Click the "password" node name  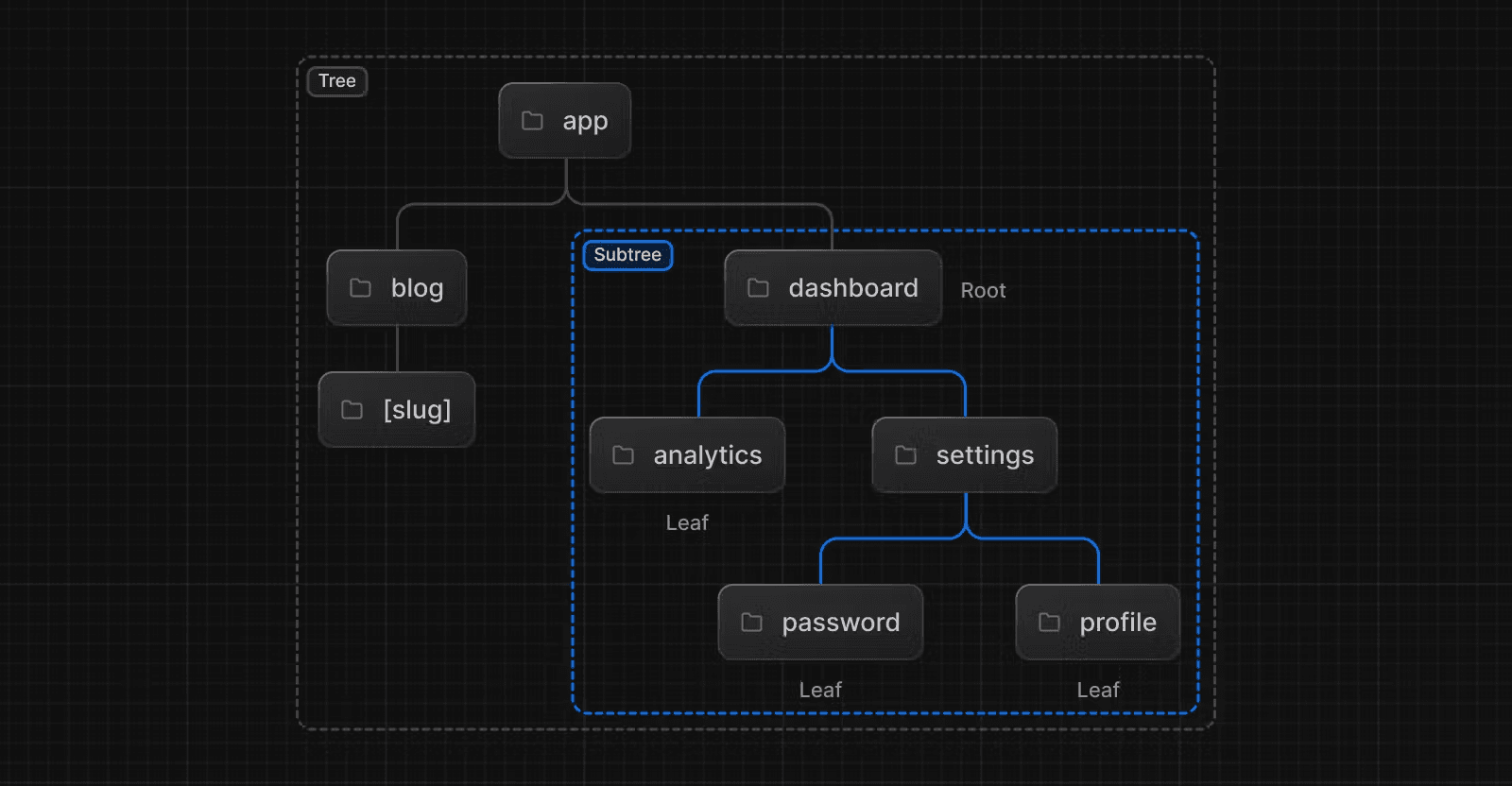(x=840, y=623)
